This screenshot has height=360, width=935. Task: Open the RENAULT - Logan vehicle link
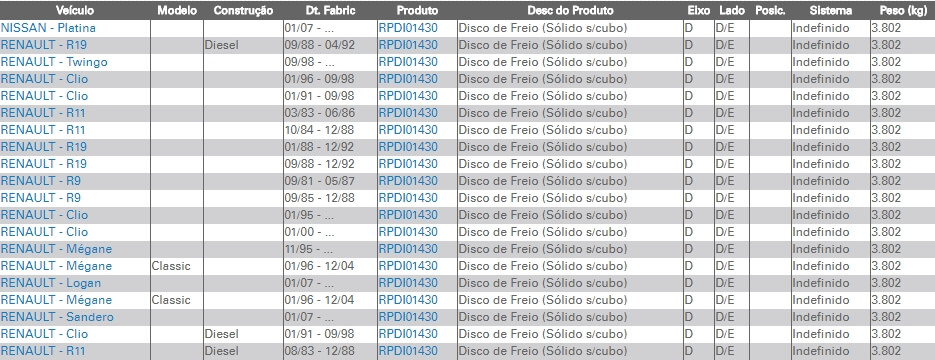51,283
